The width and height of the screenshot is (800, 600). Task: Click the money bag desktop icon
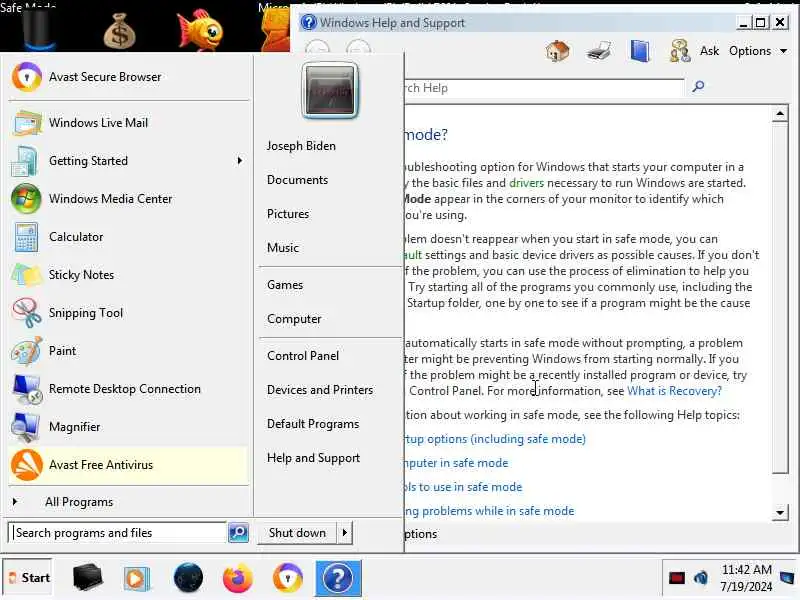coord(119,32)
